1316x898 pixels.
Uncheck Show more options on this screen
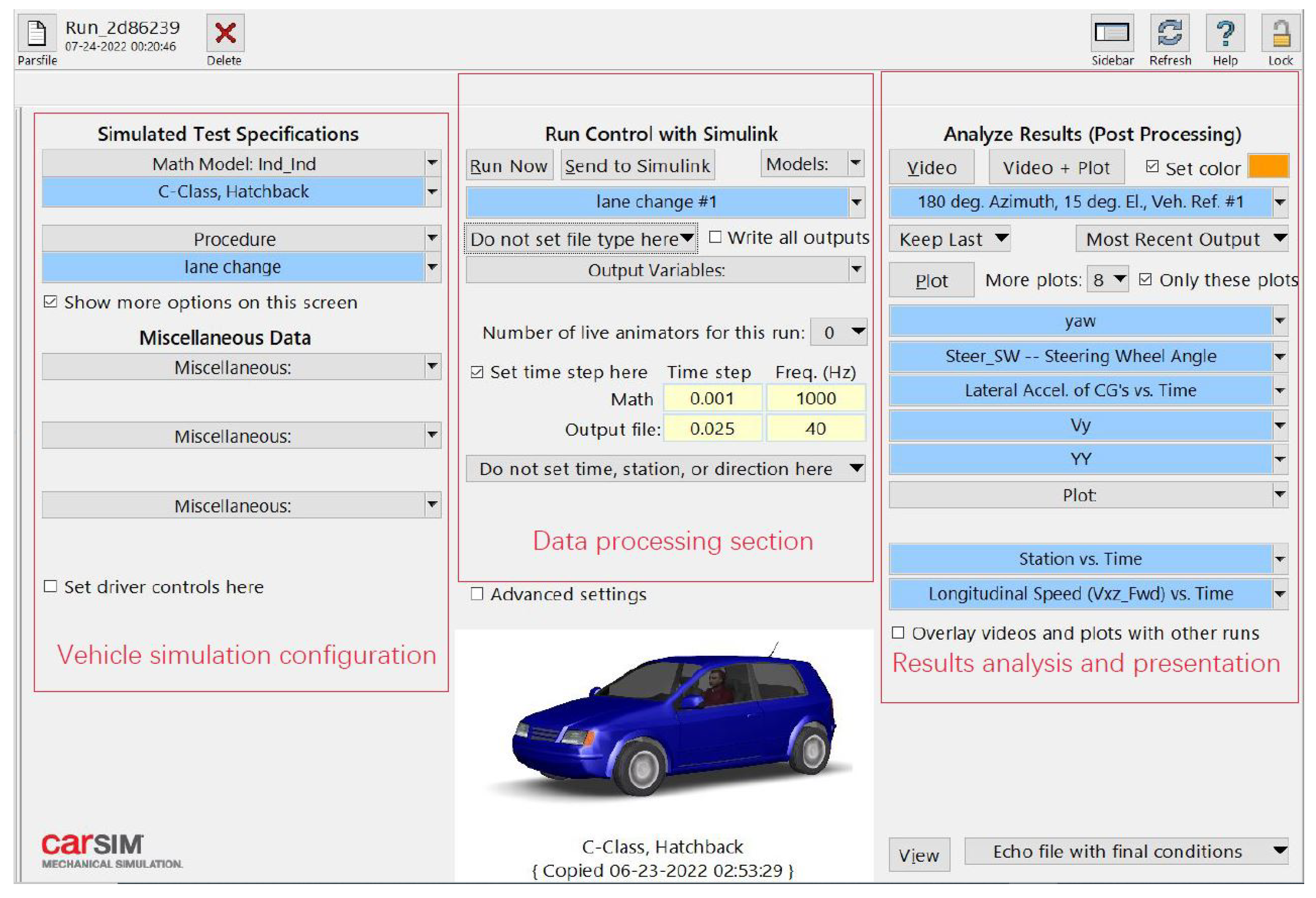50,302
